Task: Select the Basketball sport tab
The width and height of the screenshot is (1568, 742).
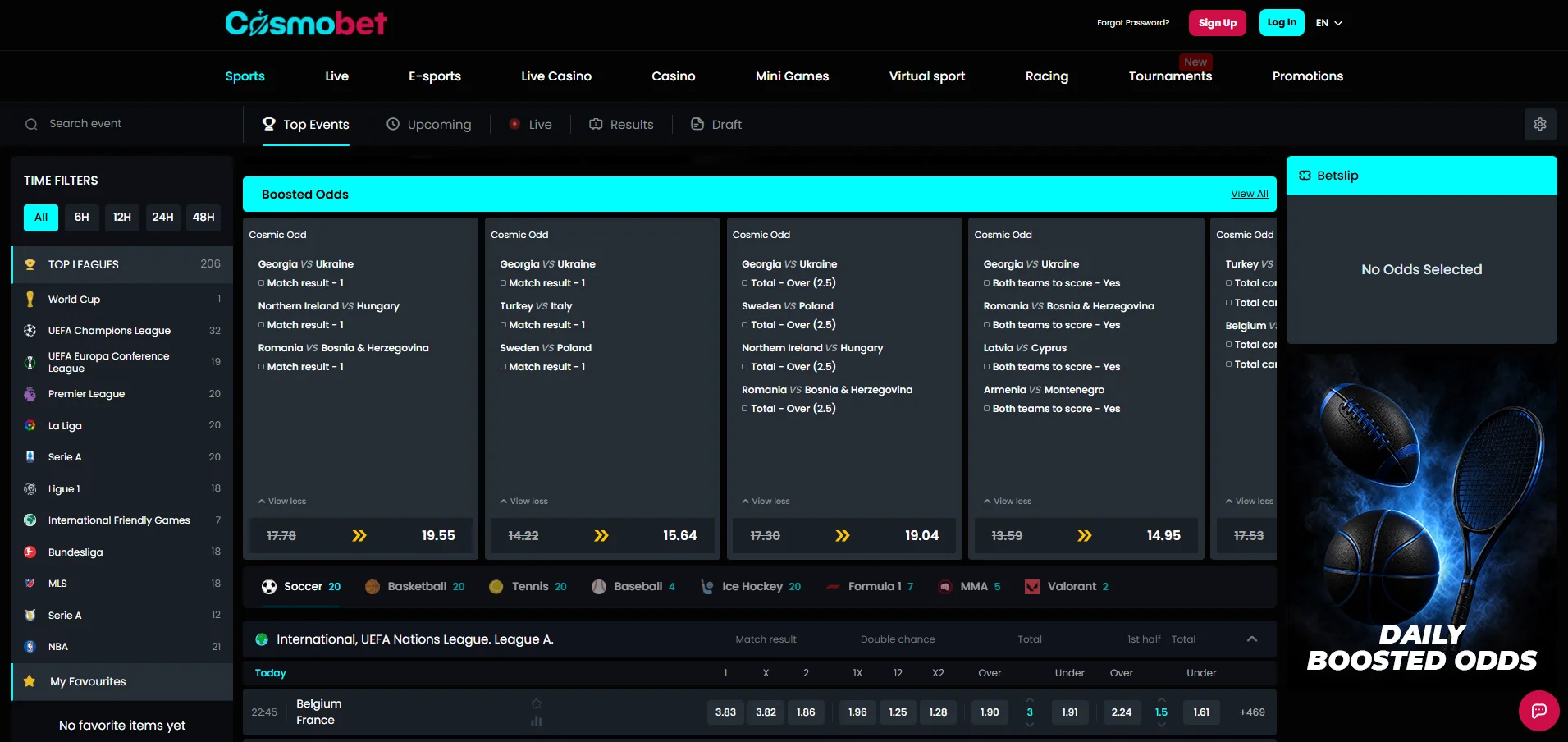Action: pos(414,586)
